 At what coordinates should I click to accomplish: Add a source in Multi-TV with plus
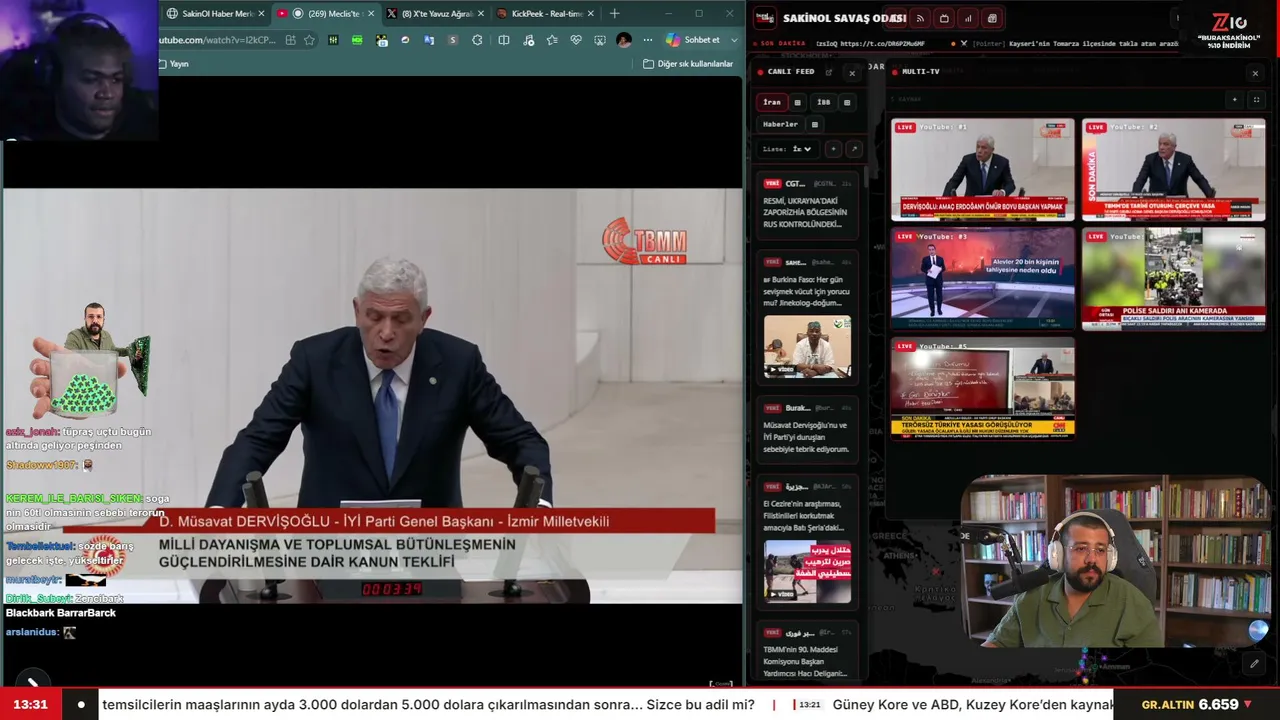click(x=1234, y=100)
